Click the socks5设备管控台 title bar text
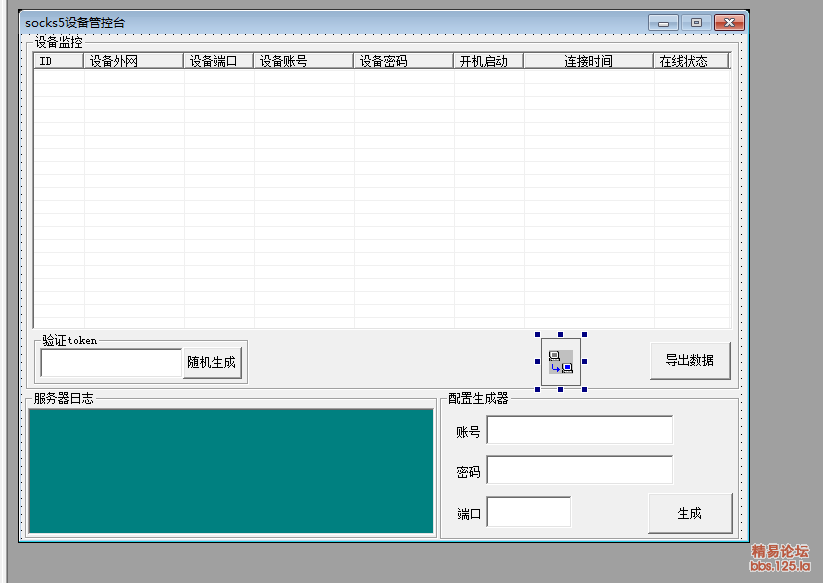 (x=75, y=23)
